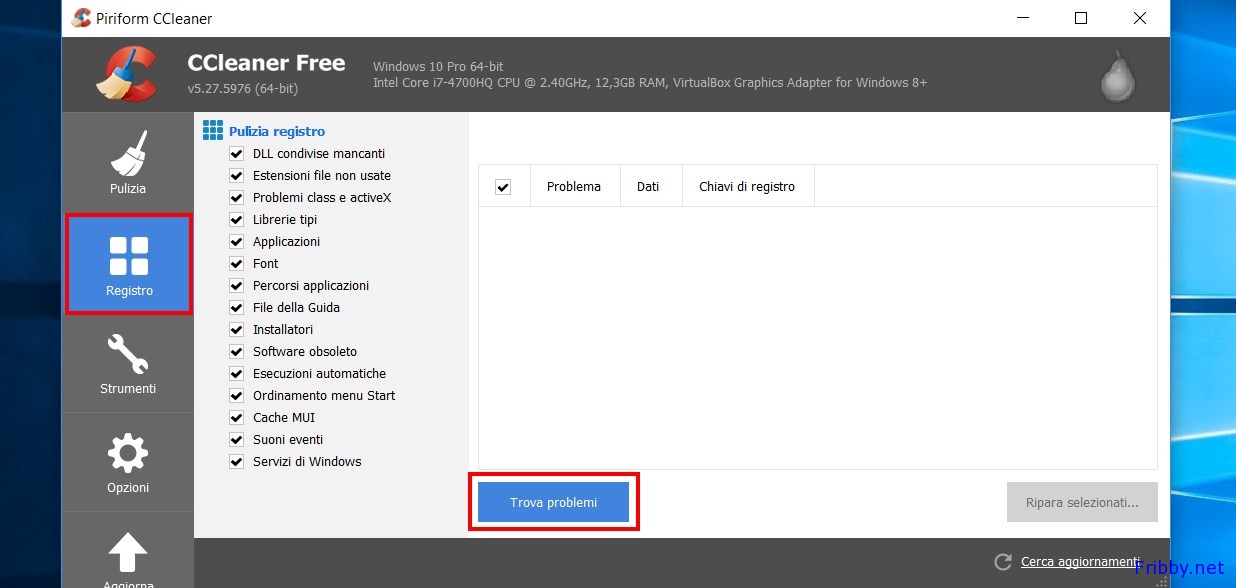Click the Pulizia registro heading

point(277,131)
